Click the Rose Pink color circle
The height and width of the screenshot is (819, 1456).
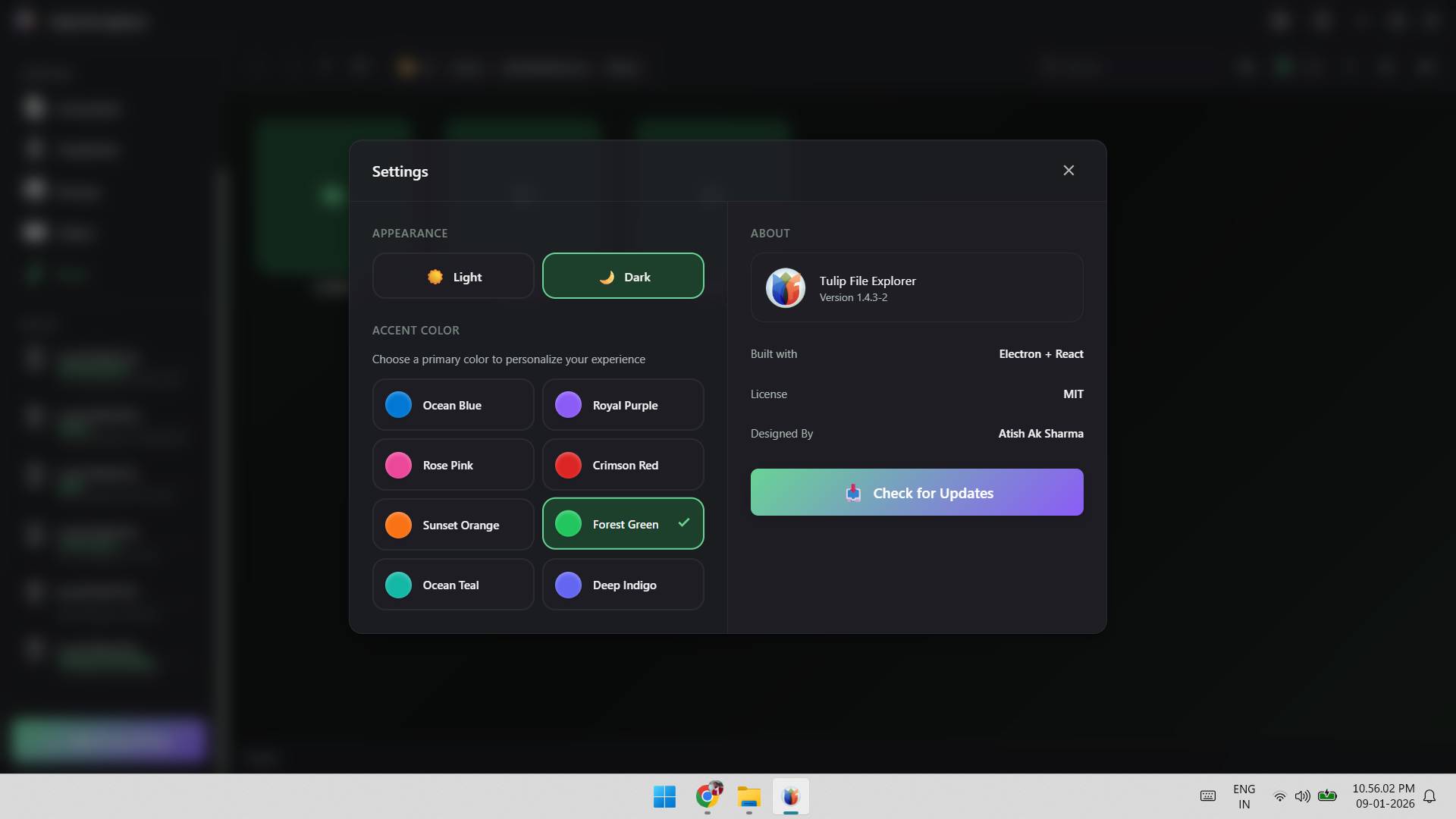397,465
